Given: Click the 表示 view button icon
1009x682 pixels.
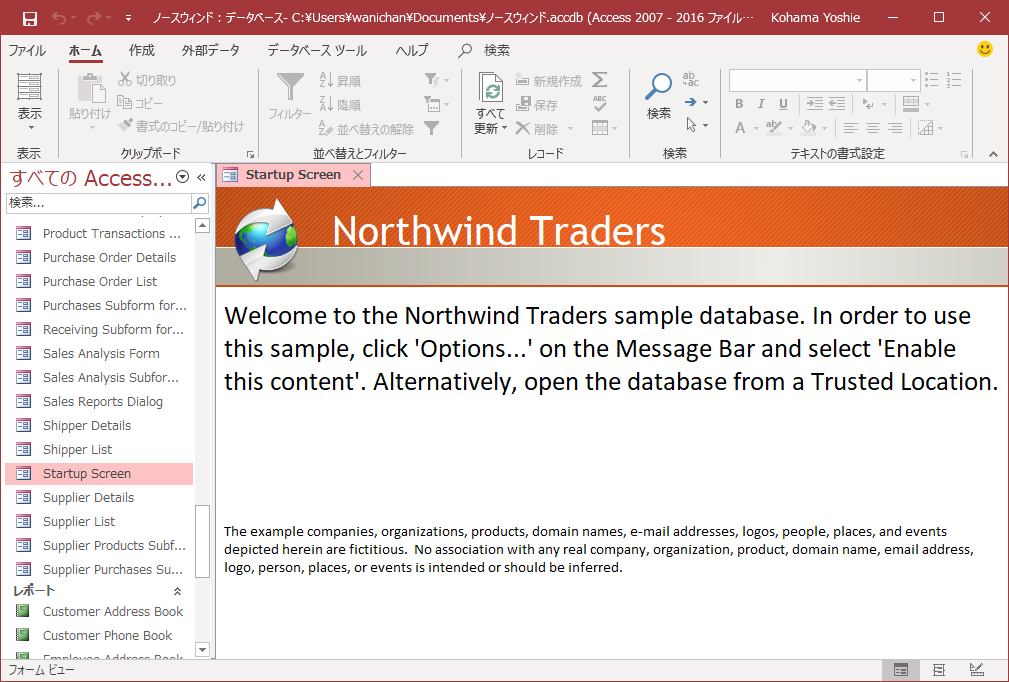Looking at the screenshot, I should pos(30,88).
